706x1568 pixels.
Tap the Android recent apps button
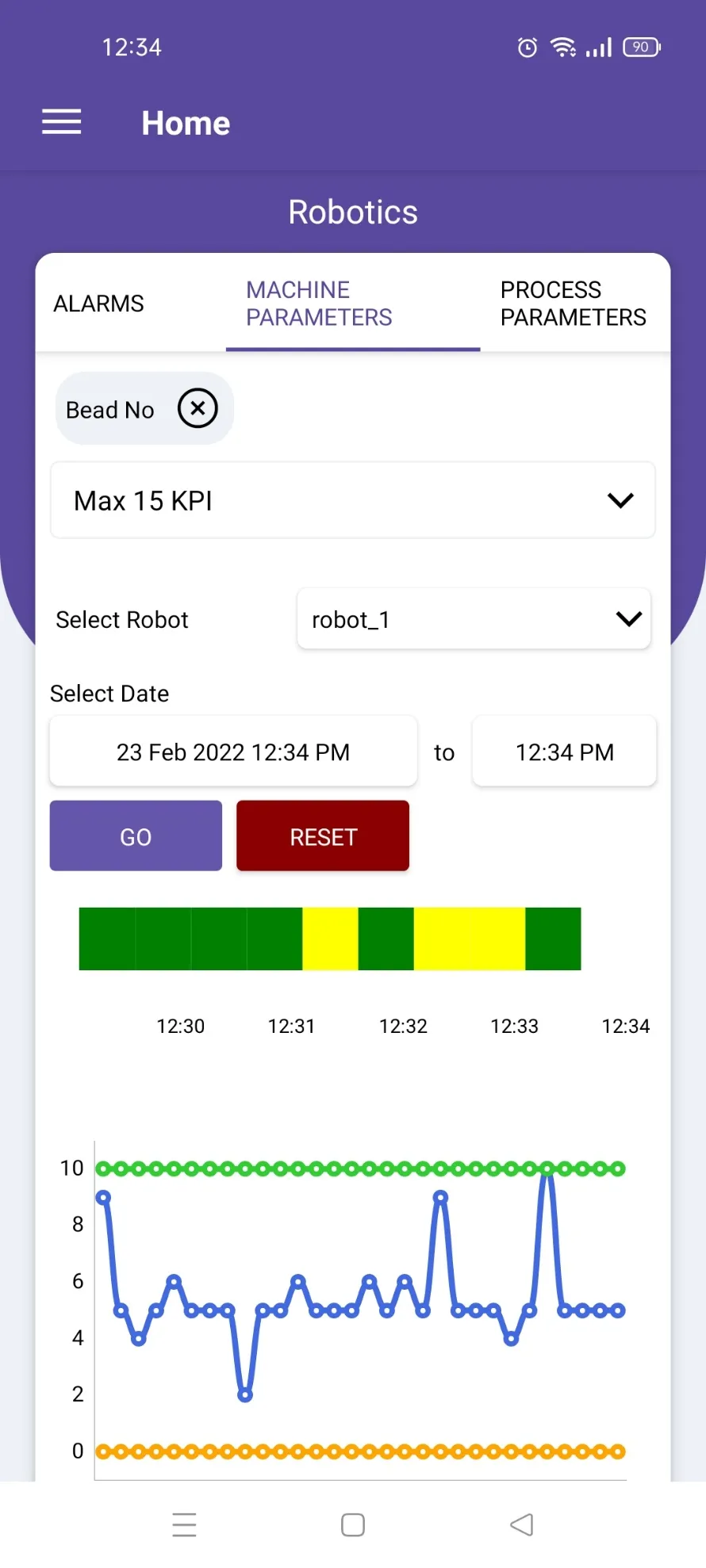(x=184, y=1524)
